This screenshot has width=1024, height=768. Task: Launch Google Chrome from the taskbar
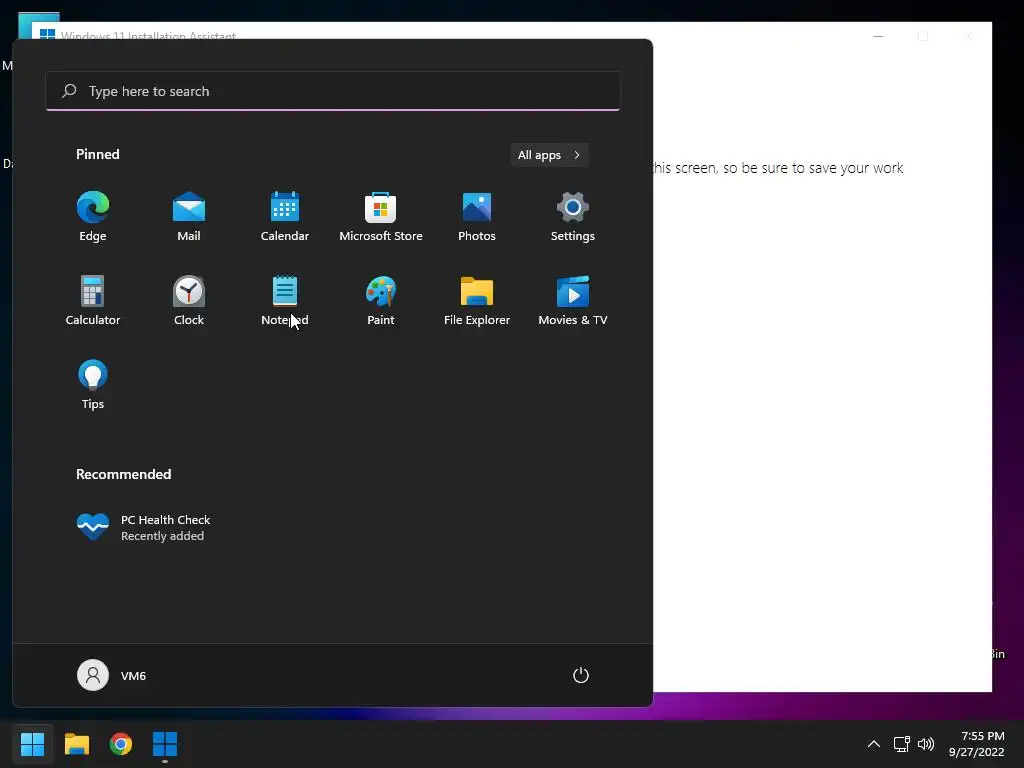click(x=121, y=743)
